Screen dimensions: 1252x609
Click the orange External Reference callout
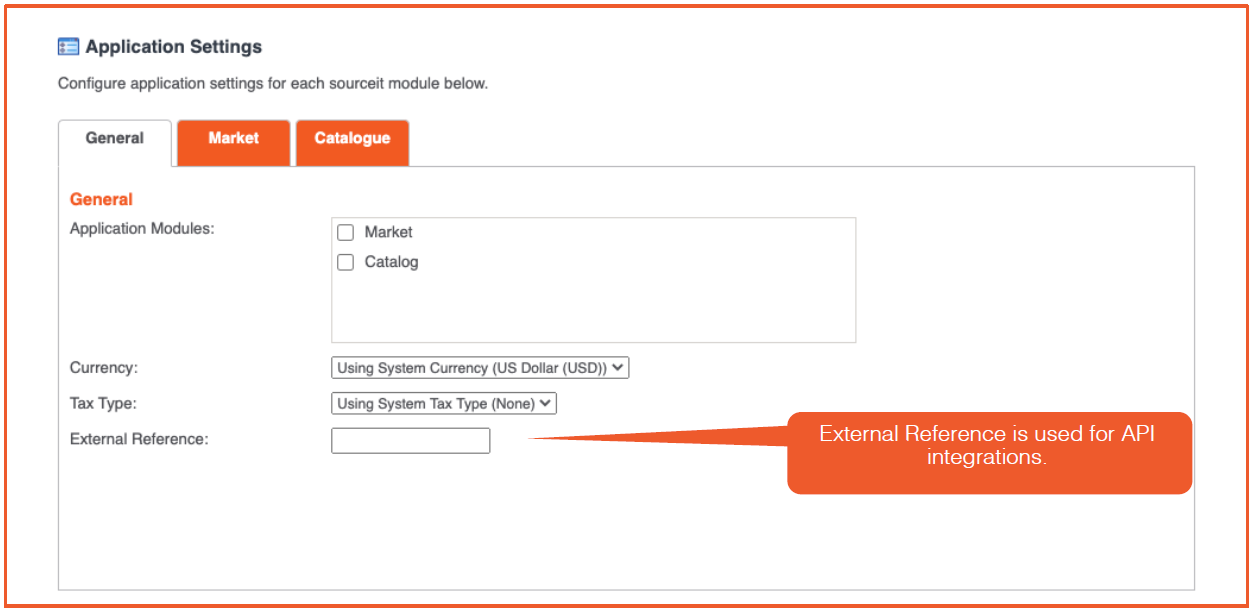tap(989, 453)
